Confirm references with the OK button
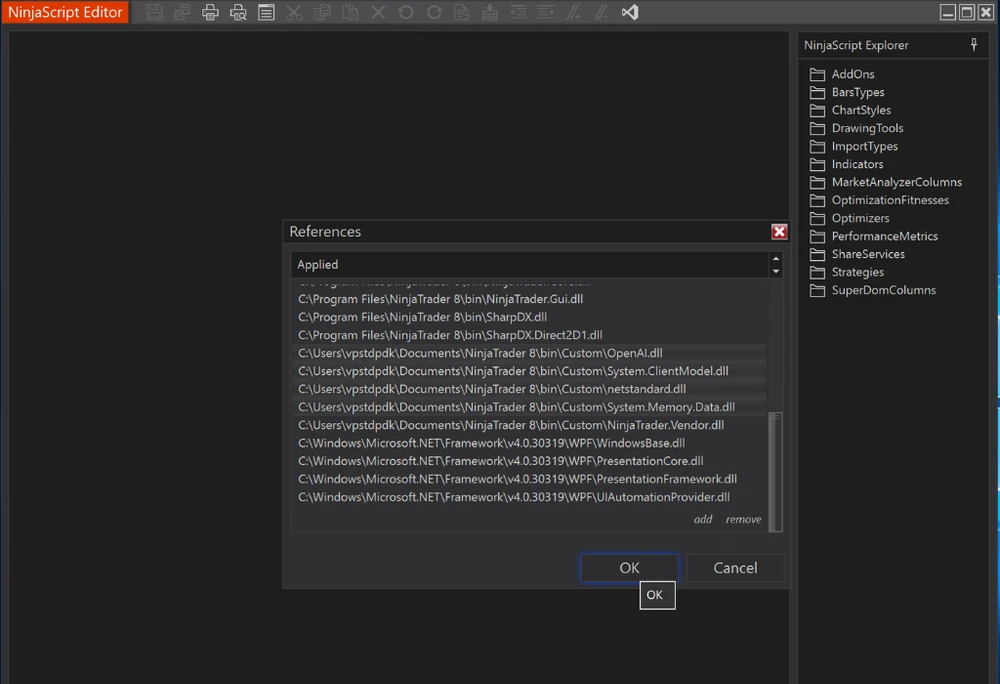Image resolution: width=1000 pixels, height=684 pixels. 629,568
